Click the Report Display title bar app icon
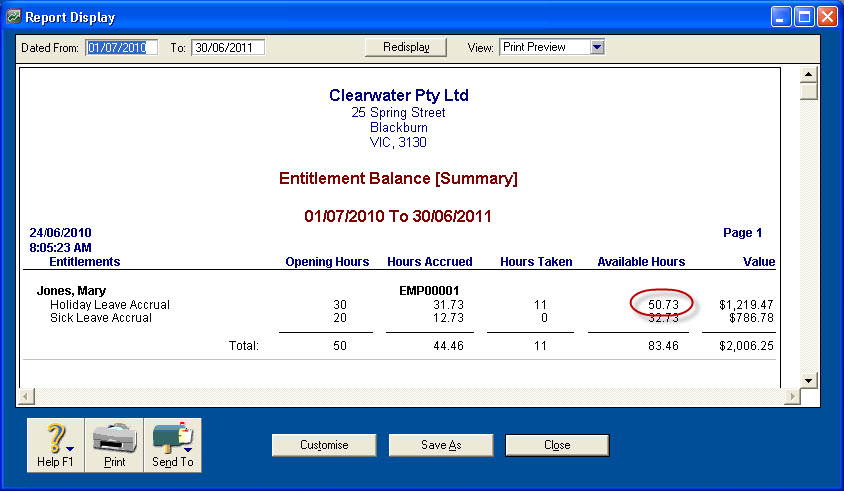 pyautogui.click(x=13, y=17)
